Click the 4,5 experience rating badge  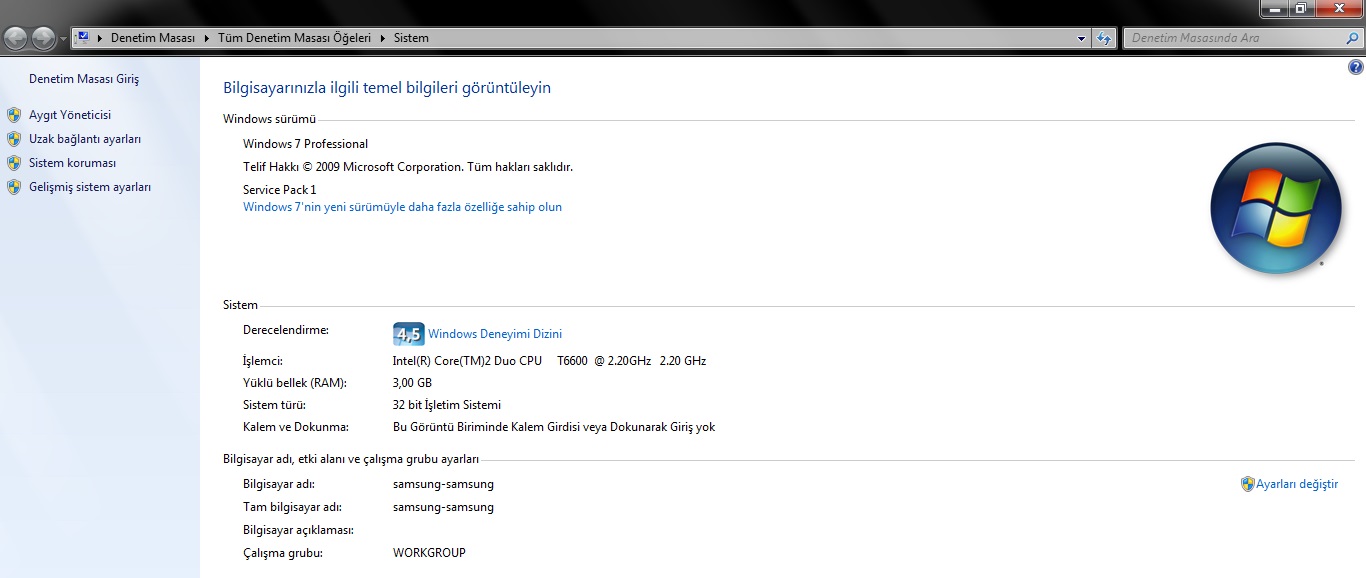coord(408,334)
